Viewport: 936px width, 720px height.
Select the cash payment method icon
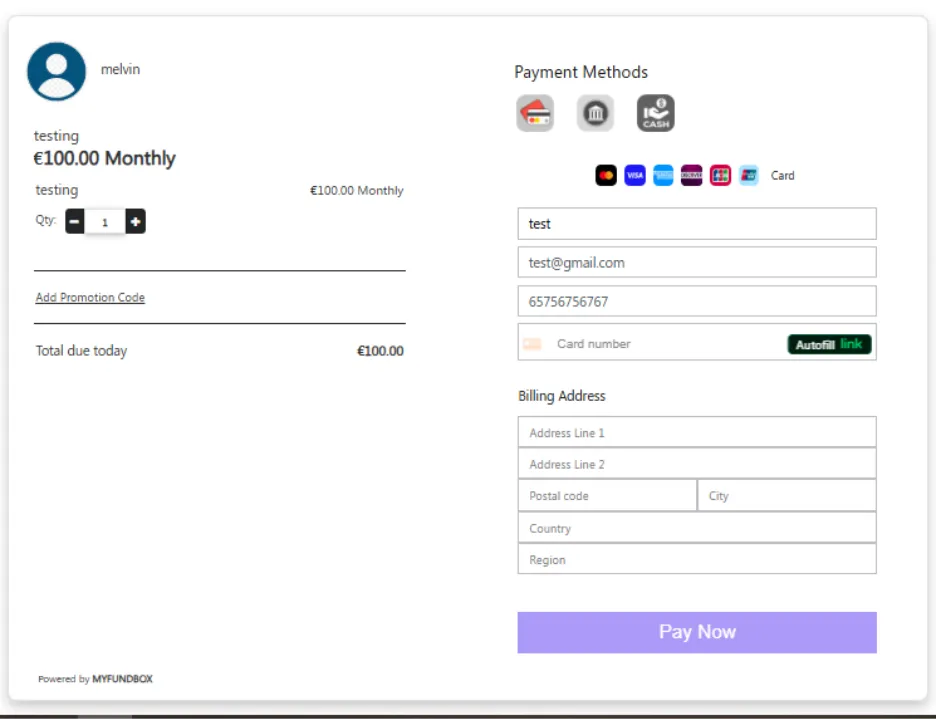click(x=655, y=113)
